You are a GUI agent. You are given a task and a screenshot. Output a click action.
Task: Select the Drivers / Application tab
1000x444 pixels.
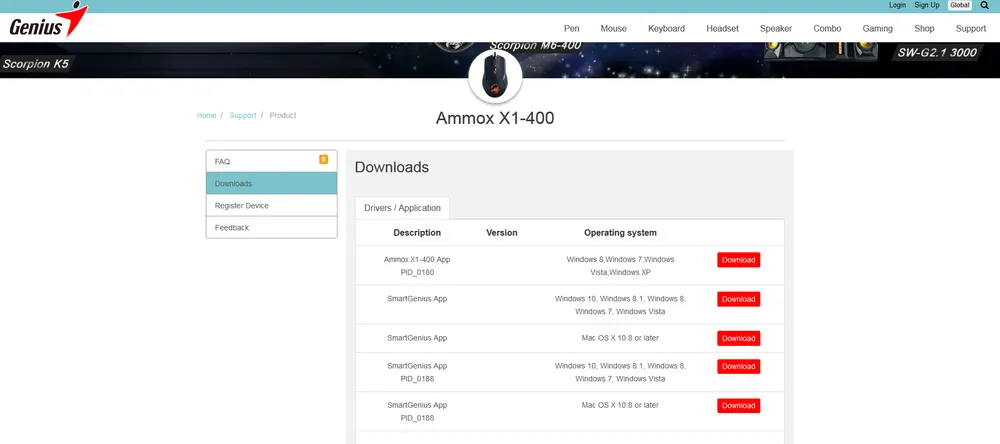(402, 208)
